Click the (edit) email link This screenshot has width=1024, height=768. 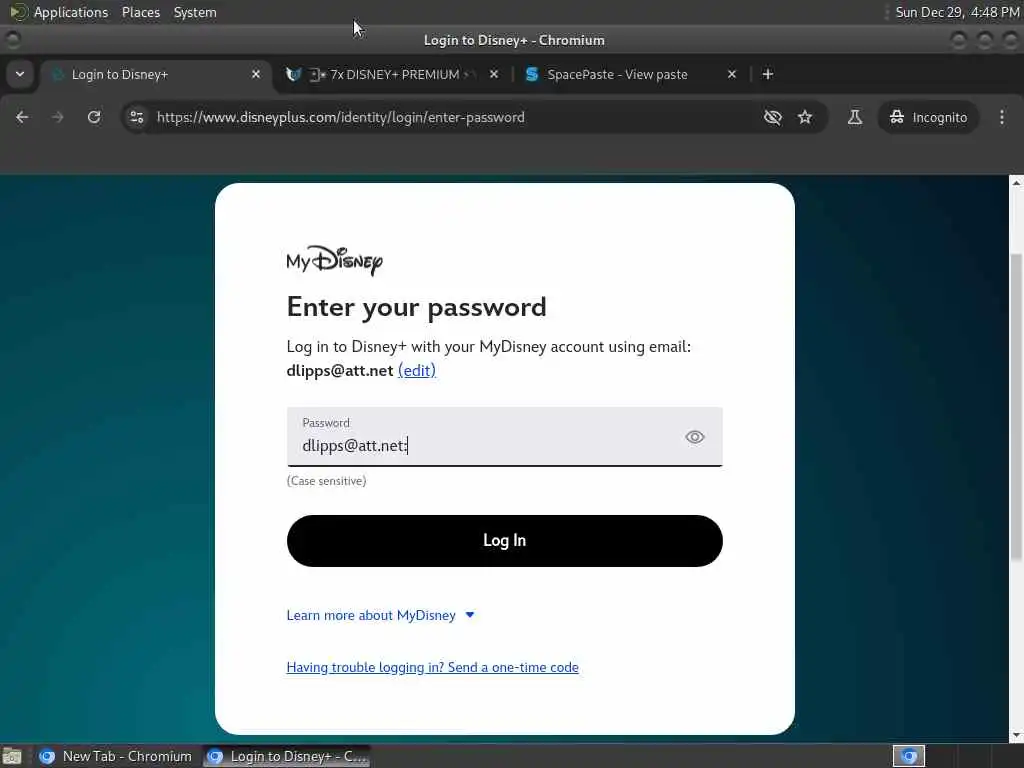tap(417, 370)
